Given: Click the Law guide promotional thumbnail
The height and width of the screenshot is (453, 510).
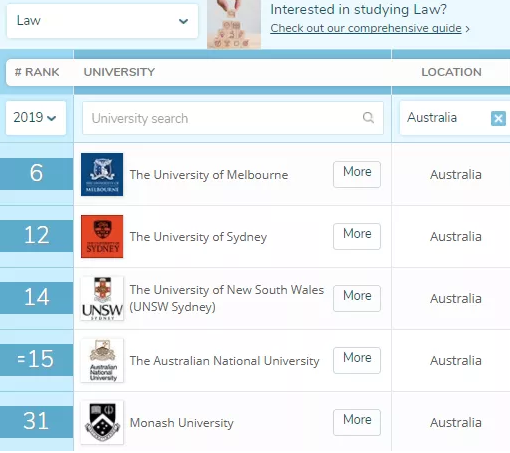Looking at the screenshot, I should 234,24.
